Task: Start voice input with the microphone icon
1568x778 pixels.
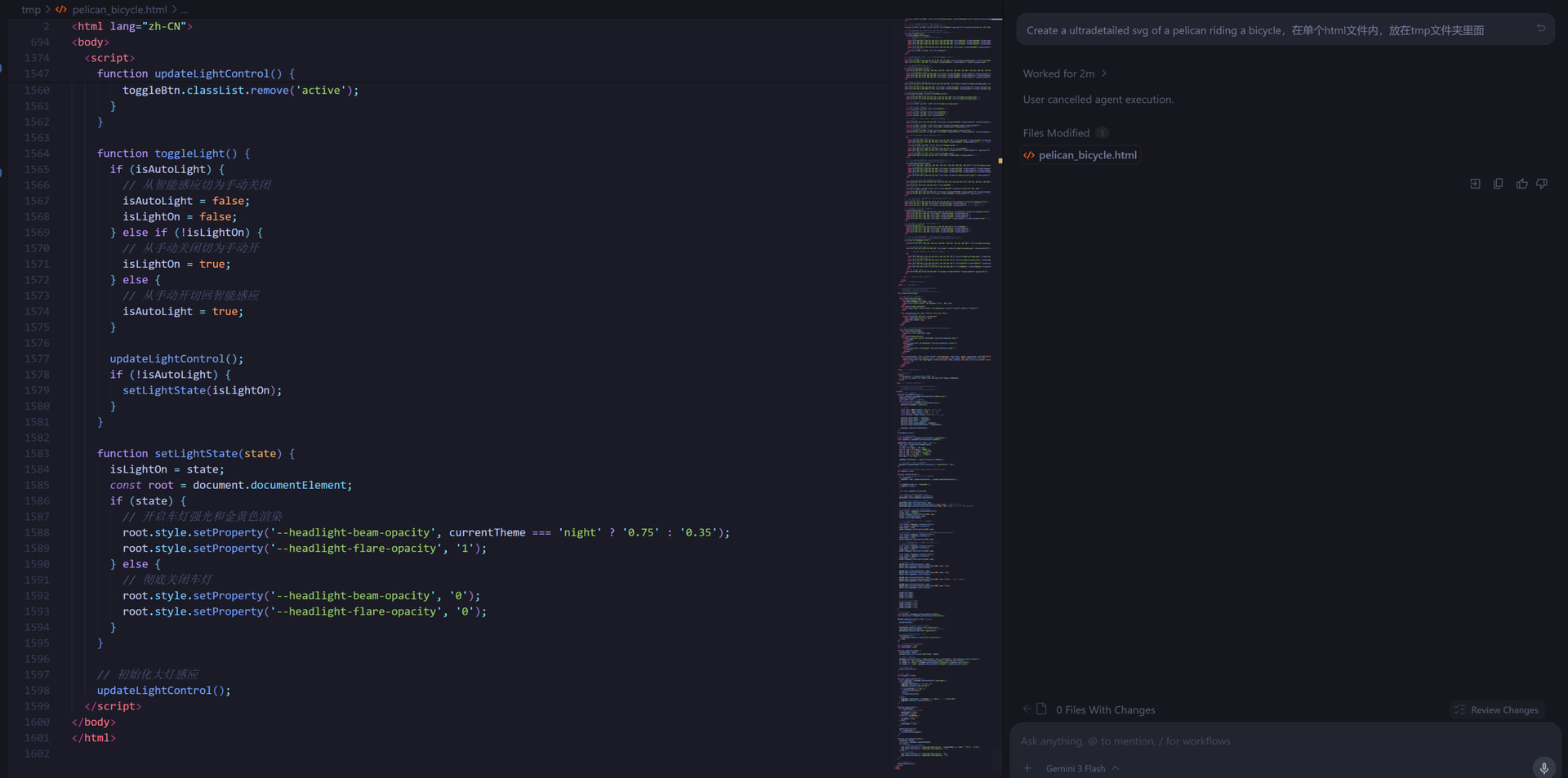Action: point(1543,767)
